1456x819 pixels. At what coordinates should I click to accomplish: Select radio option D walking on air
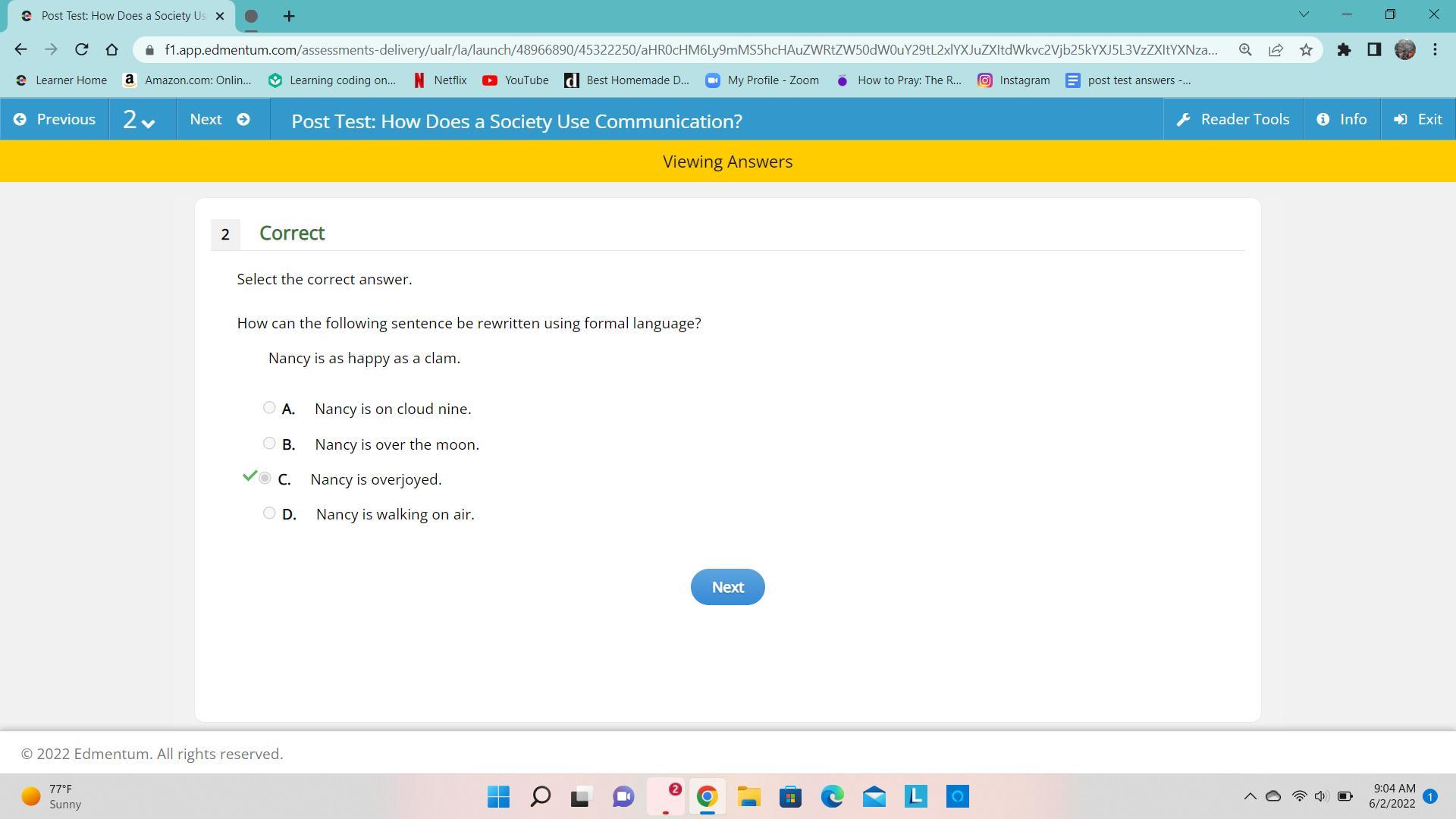269,513
